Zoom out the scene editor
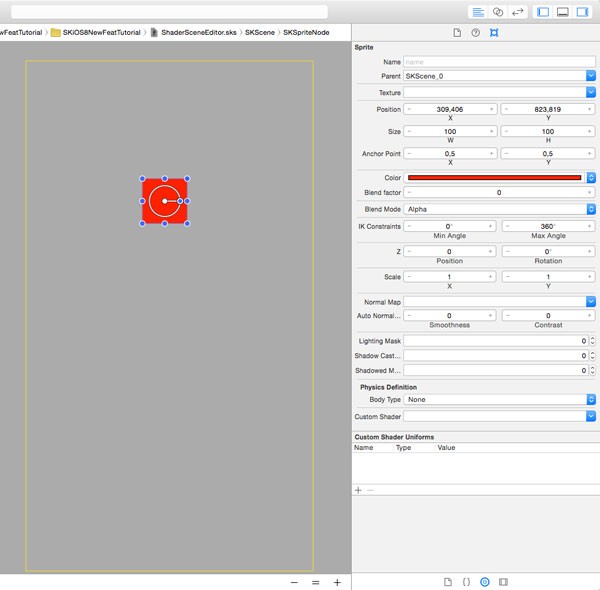The width and height of the screenshot is (600, 590). pyautogui.click(x=294, y=583)
